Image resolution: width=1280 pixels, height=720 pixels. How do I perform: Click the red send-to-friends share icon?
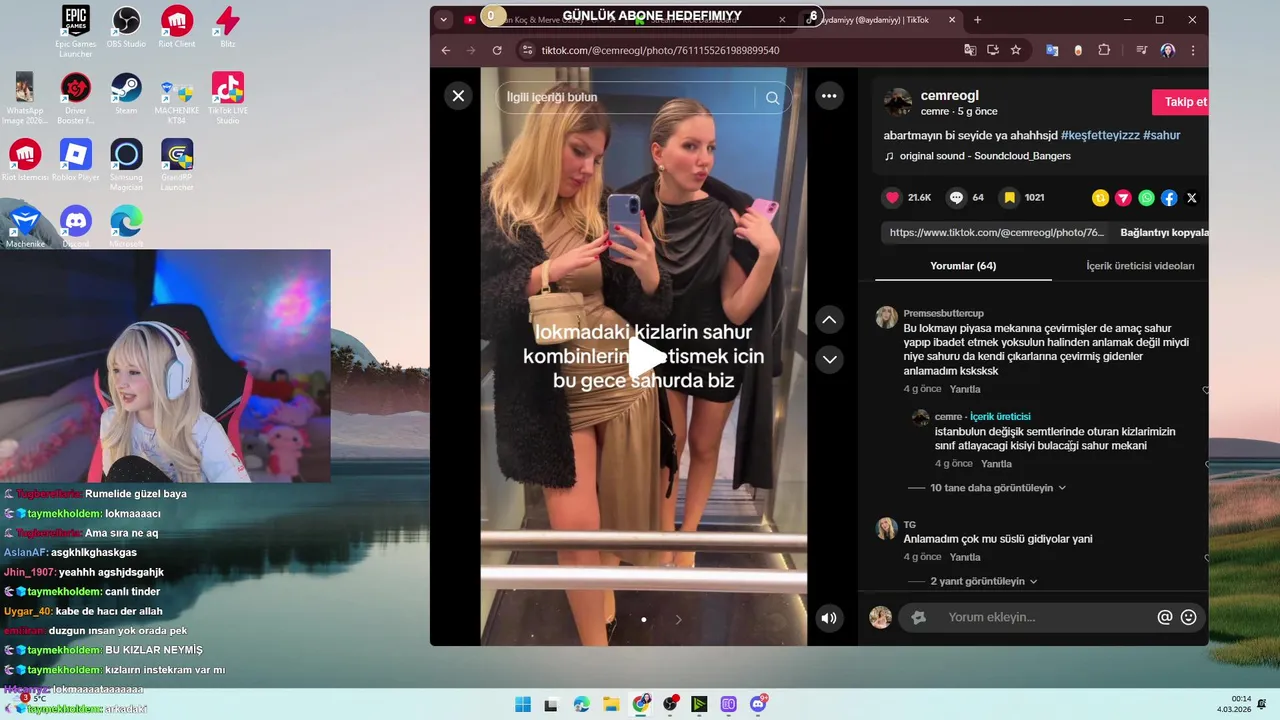pos(1123,198)
